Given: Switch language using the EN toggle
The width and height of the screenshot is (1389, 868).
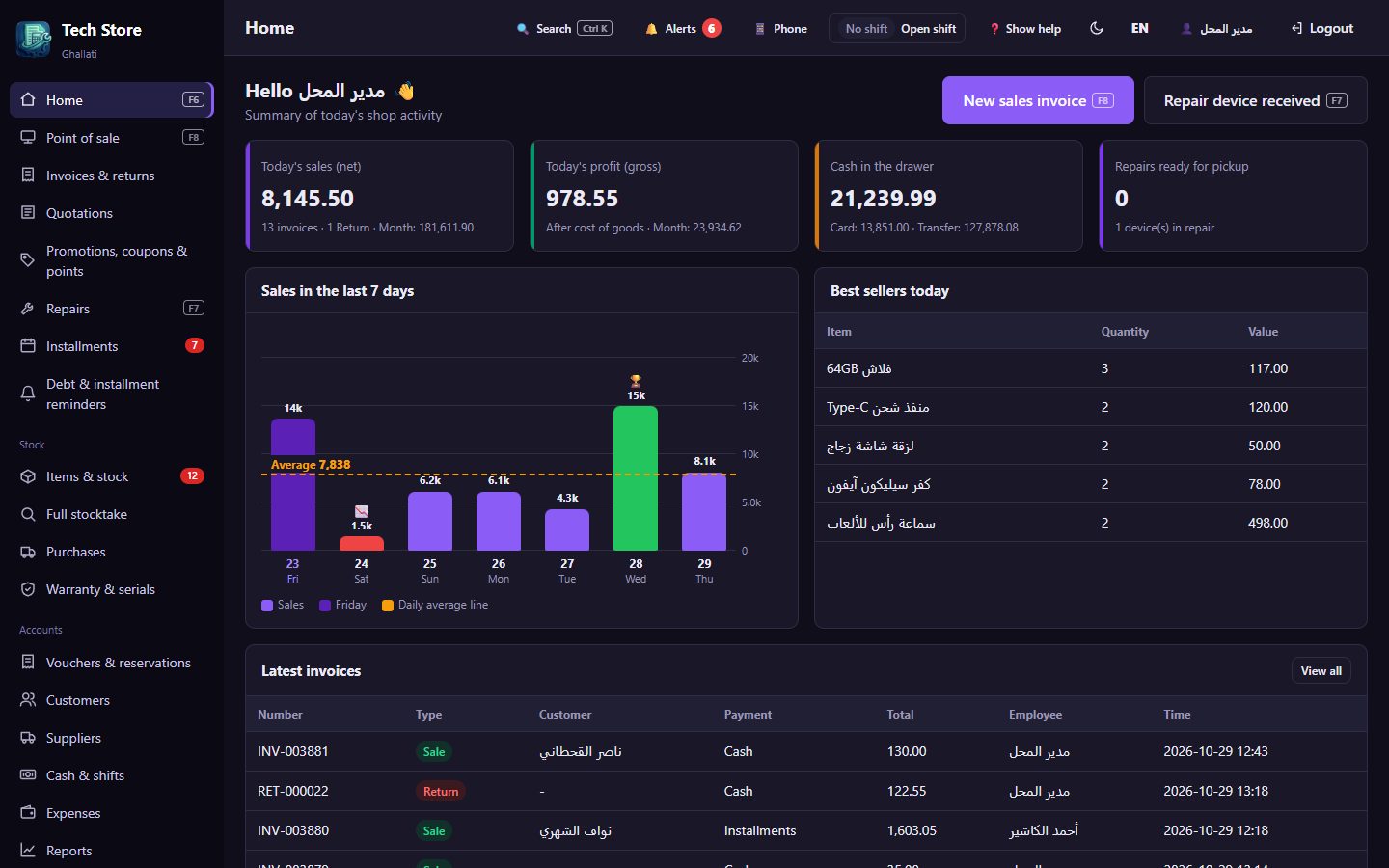Looking at the screenshot, I should pos(1140,29).
